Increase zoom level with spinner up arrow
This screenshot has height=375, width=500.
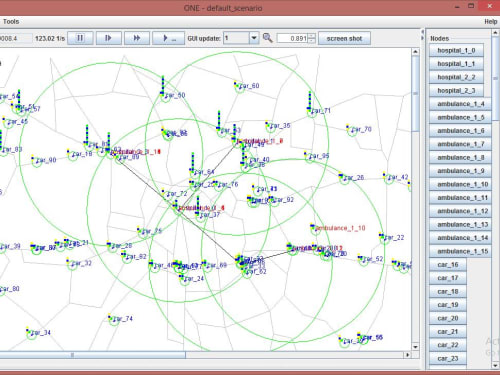point(311,36)
